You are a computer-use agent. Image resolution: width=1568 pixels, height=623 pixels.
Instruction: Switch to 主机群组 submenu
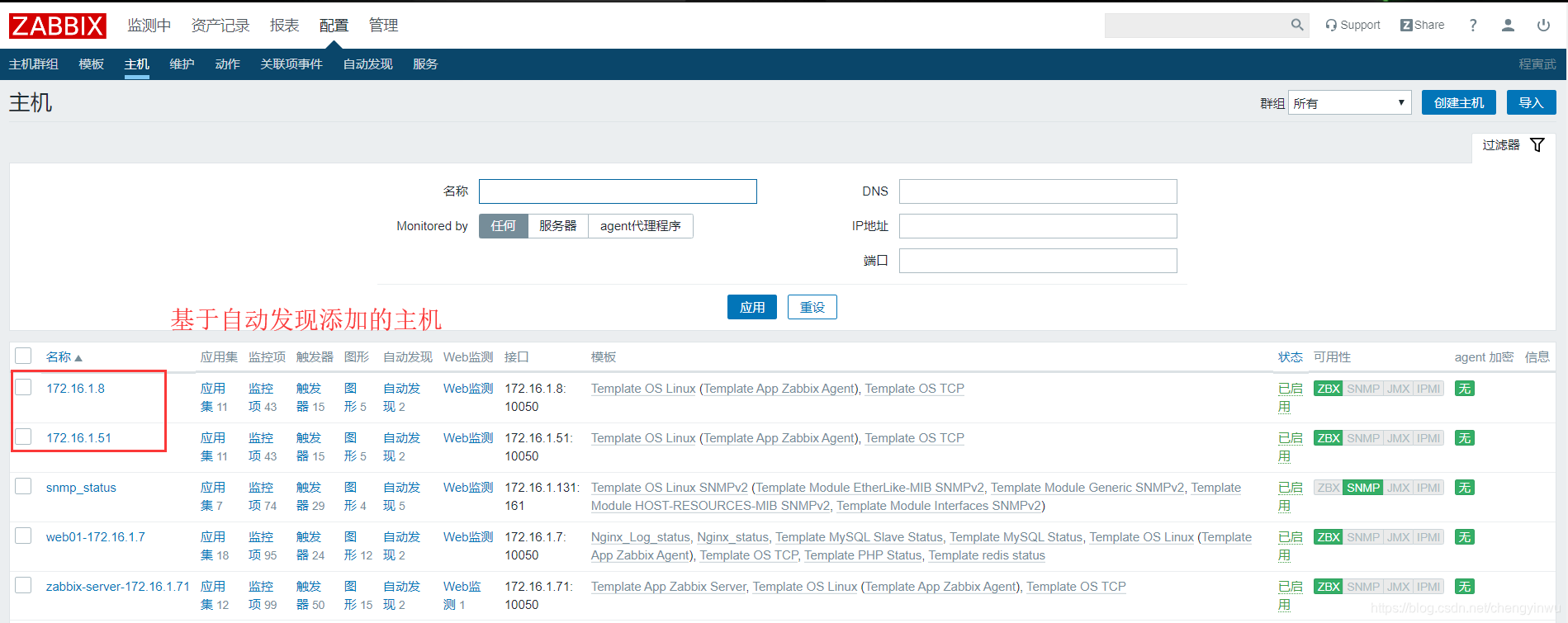point(34,64)
